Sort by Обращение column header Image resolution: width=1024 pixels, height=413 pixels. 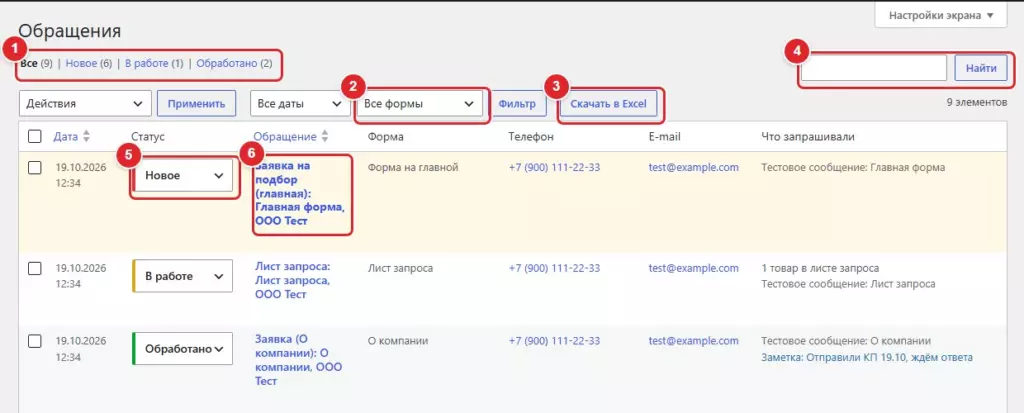click(x=285, y=137)
